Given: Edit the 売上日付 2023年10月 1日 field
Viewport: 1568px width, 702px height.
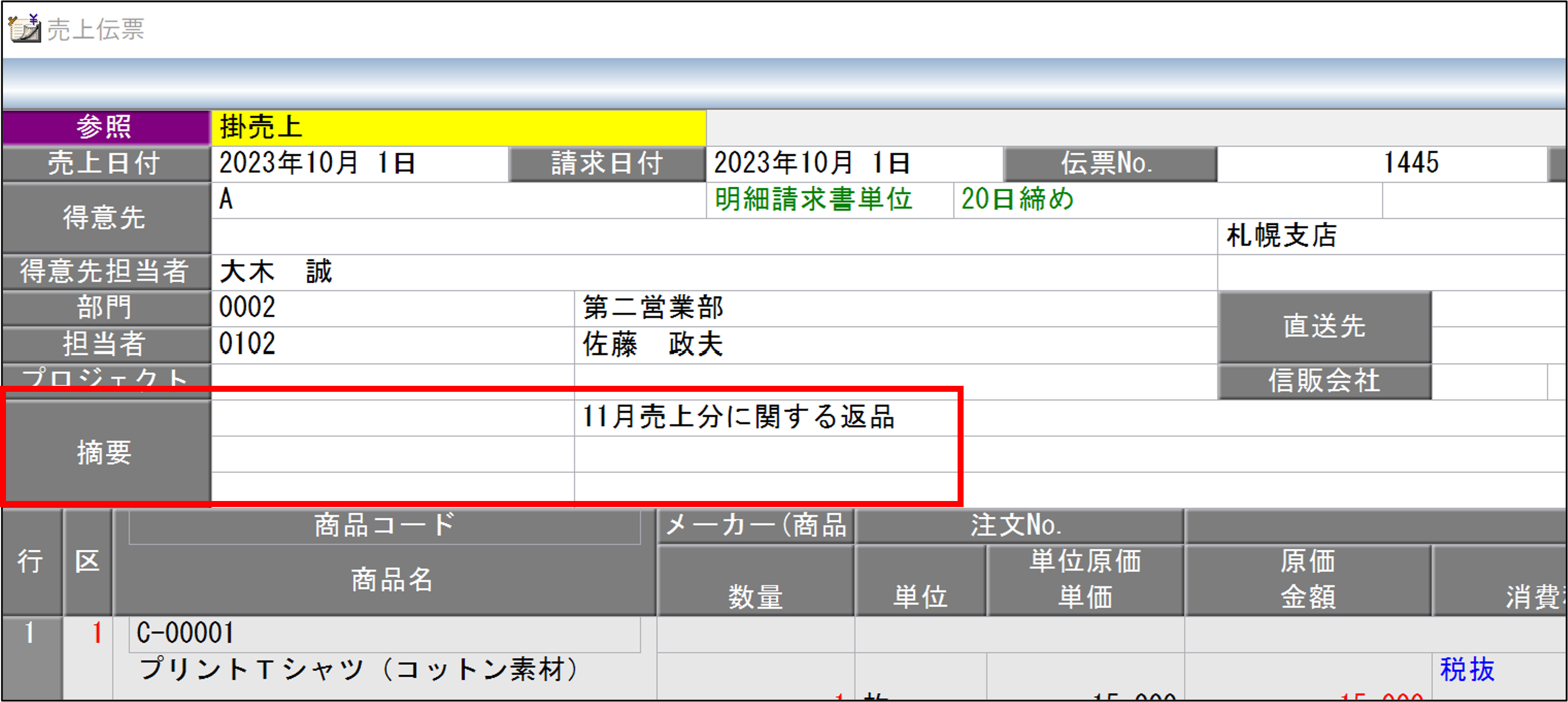Looking at the screenshot, I should pyautogui.click(x=360, y=164).
